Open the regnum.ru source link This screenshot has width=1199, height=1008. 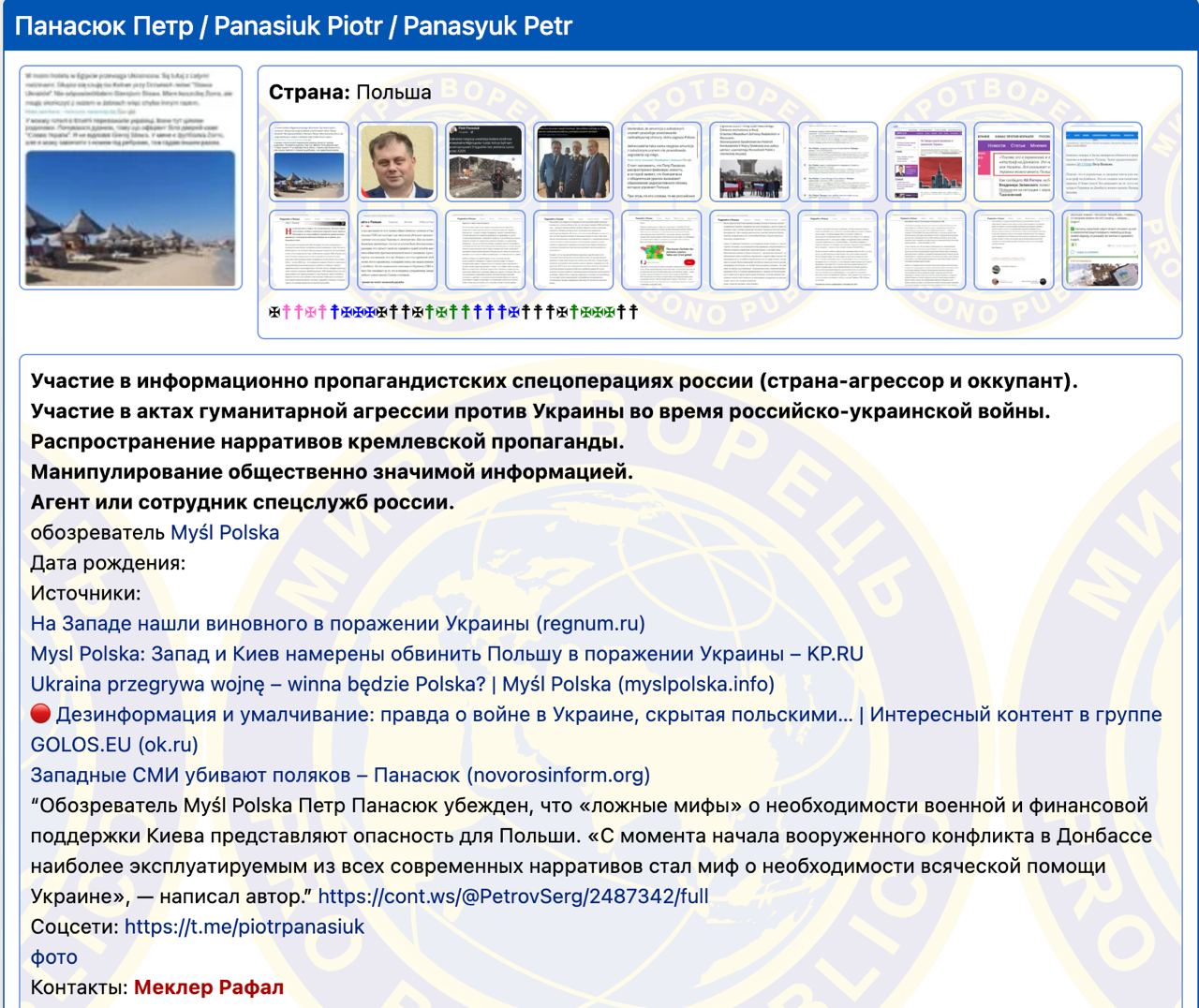pyautogui.click(x=337, y=624)
